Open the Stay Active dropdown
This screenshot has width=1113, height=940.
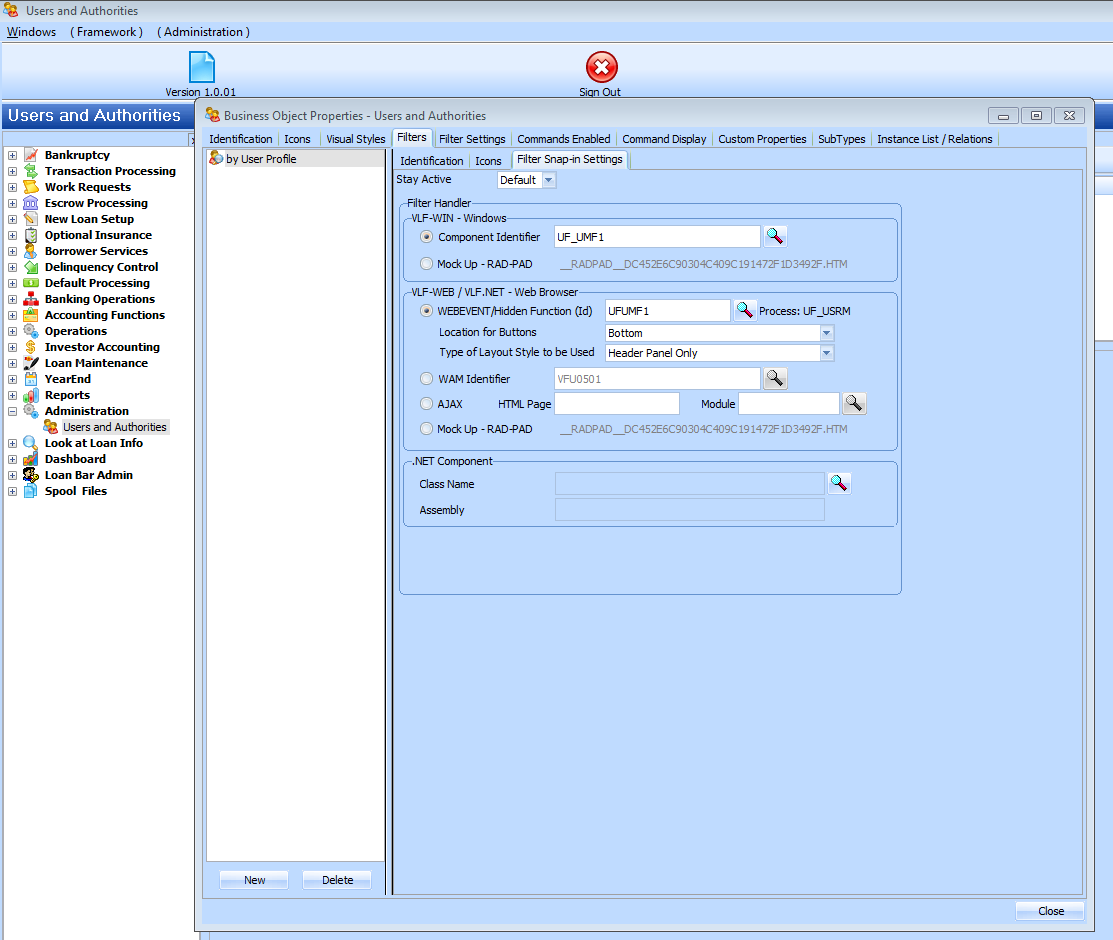(548, 180)
